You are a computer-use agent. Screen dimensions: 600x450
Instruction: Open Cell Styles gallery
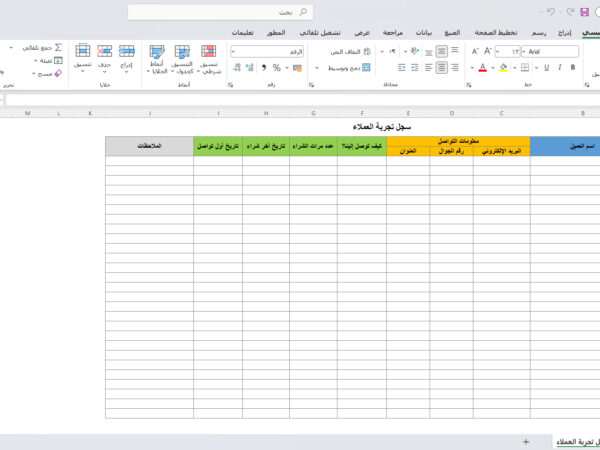157,50
